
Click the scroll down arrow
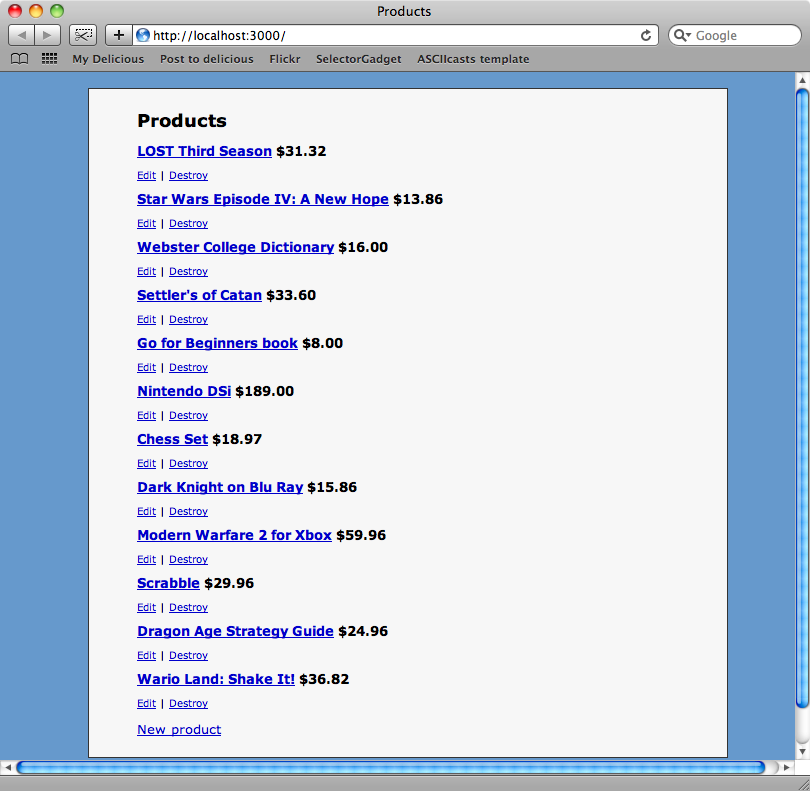802,752
